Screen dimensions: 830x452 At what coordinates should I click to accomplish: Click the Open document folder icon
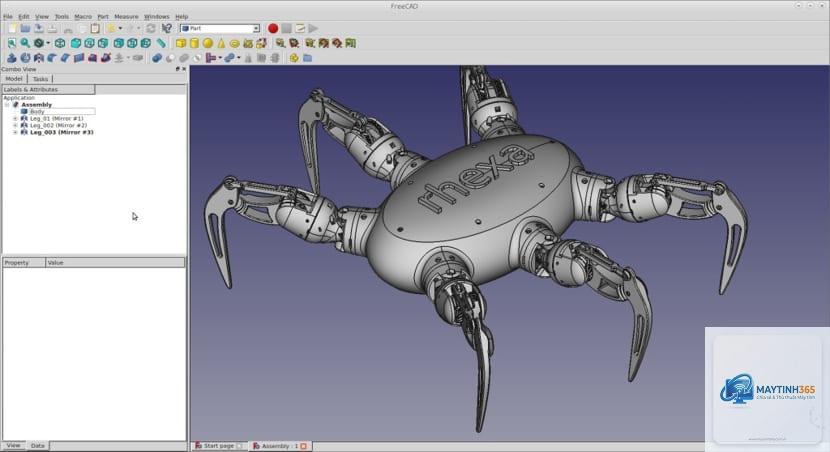(x=25, y=28)
